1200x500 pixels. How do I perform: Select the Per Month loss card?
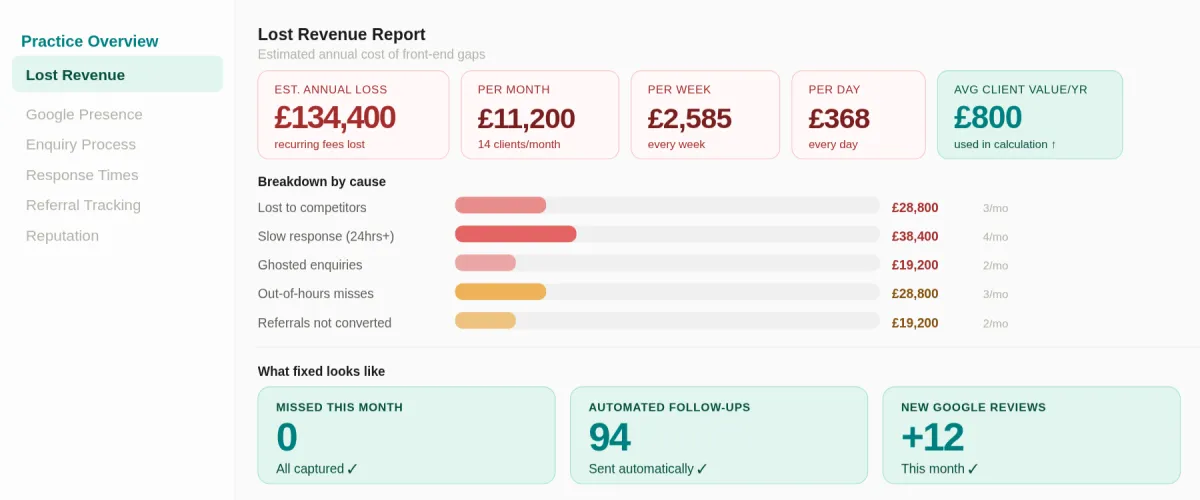[x=539, y=115]
